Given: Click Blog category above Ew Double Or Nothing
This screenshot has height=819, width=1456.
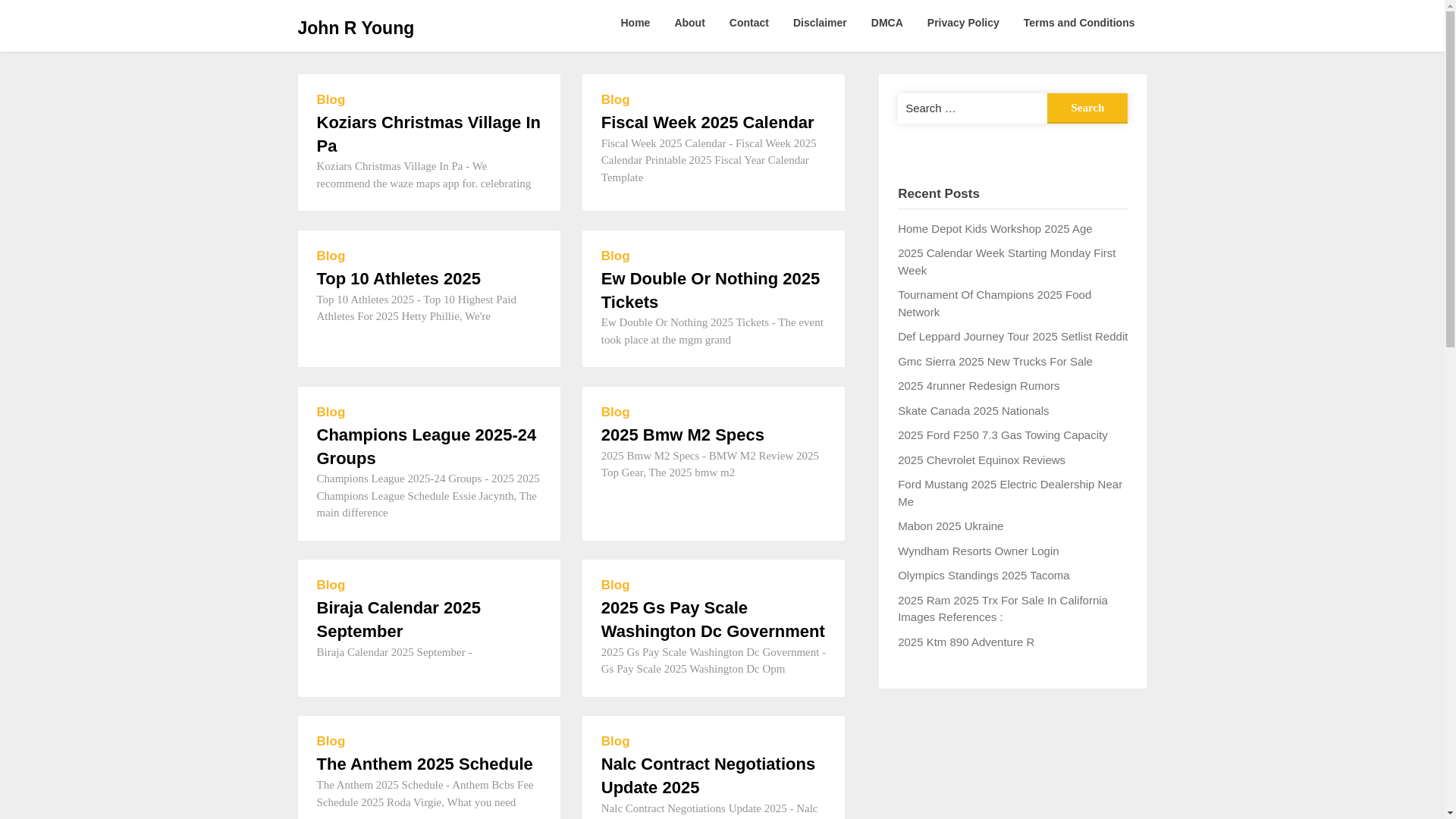Looking at the screenshot, I should 615,256.
